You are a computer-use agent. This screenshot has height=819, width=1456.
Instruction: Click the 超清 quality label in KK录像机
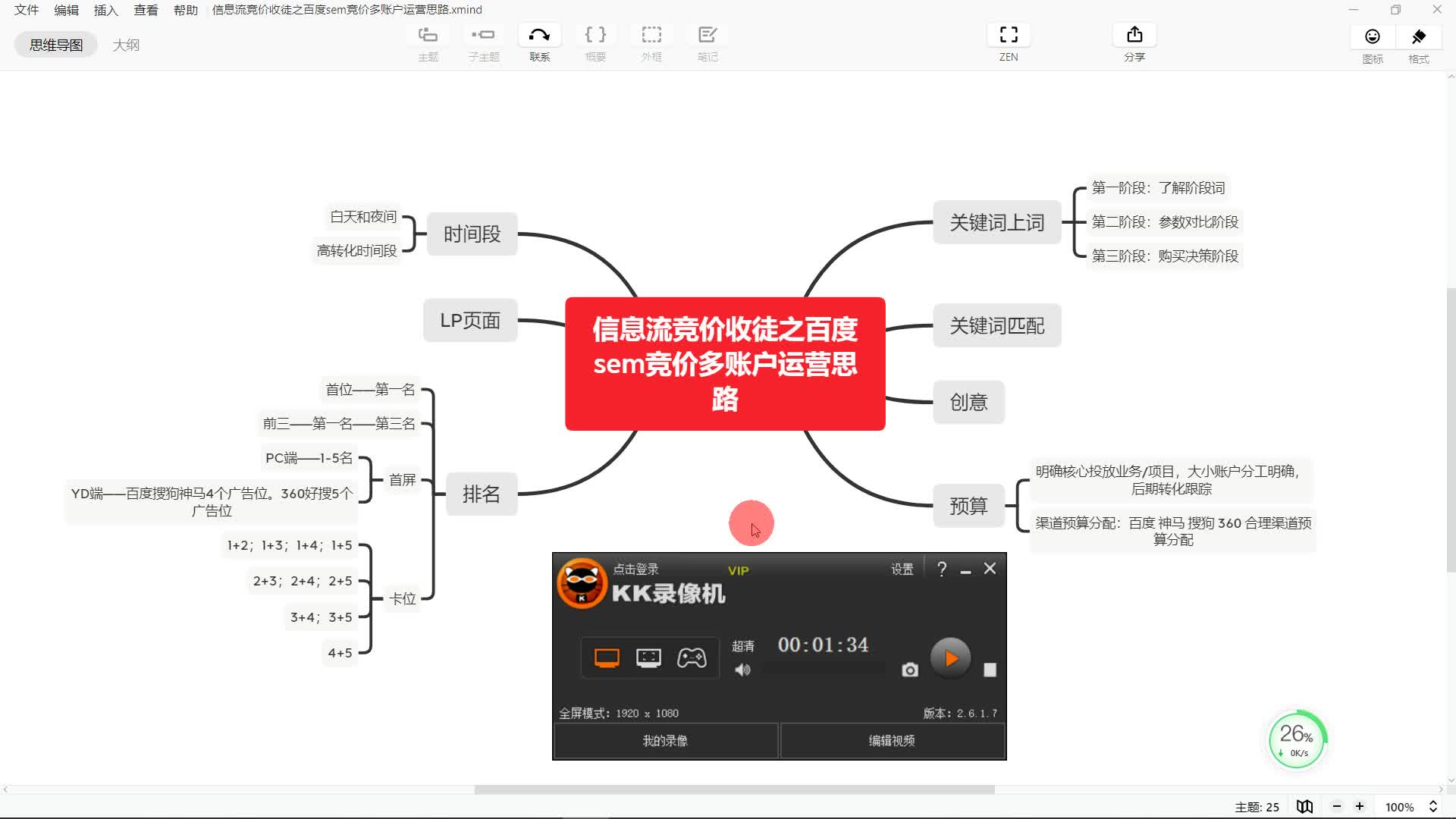coord(743,646)
